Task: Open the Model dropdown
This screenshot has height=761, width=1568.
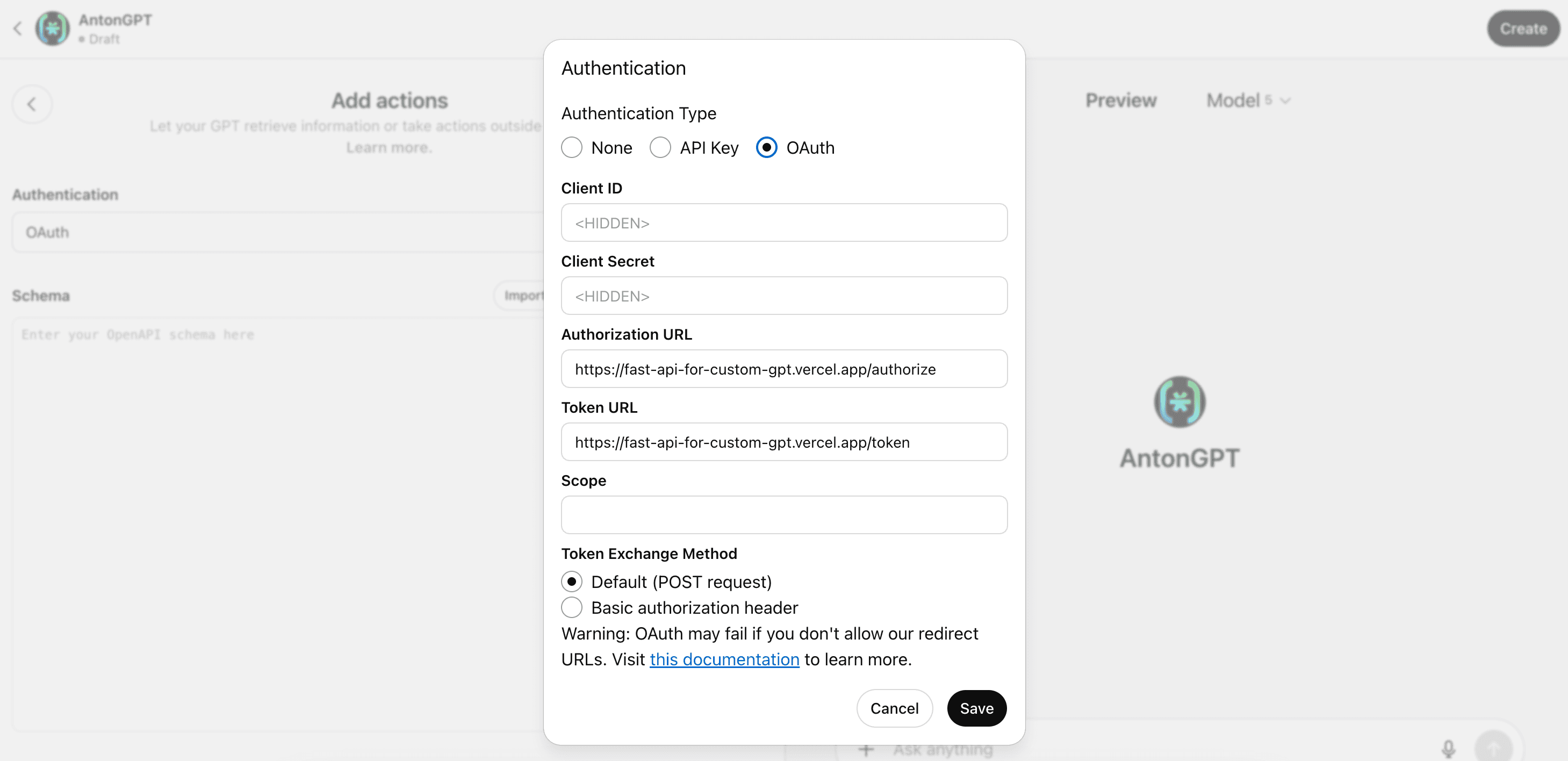Action: click(x=1248, y=100)
